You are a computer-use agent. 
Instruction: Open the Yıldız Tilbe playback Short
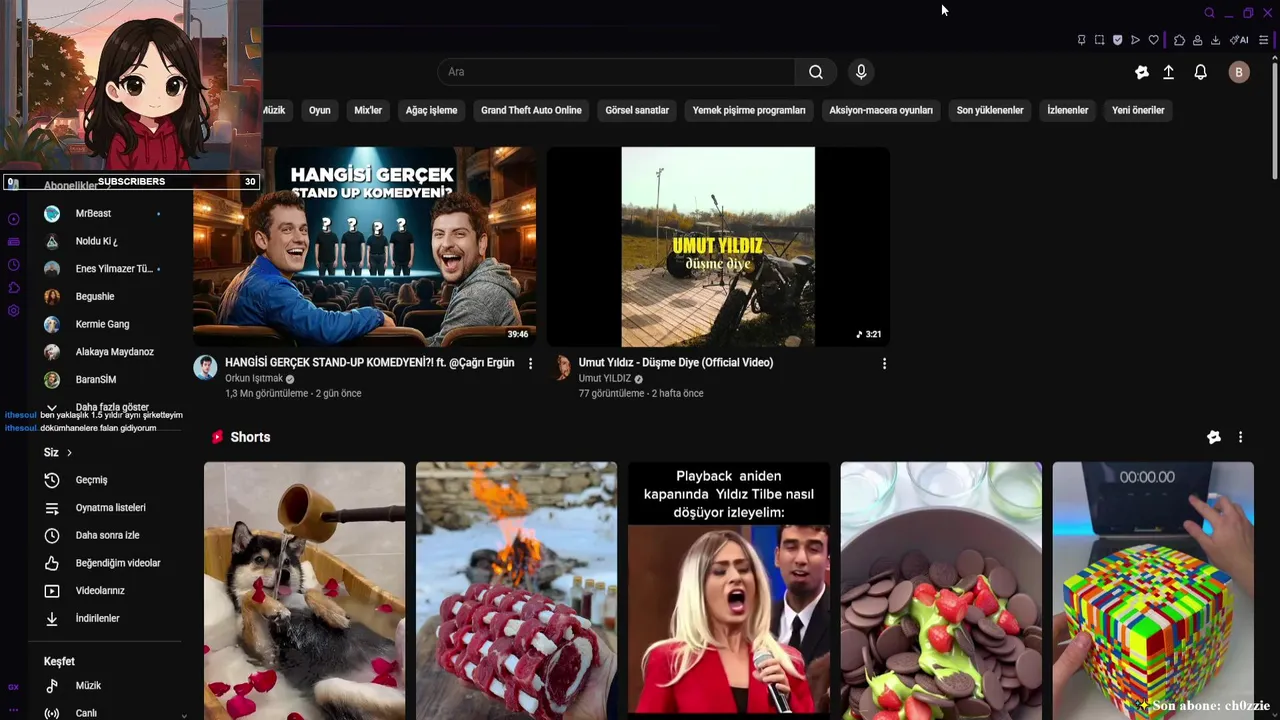click(729, 590)
